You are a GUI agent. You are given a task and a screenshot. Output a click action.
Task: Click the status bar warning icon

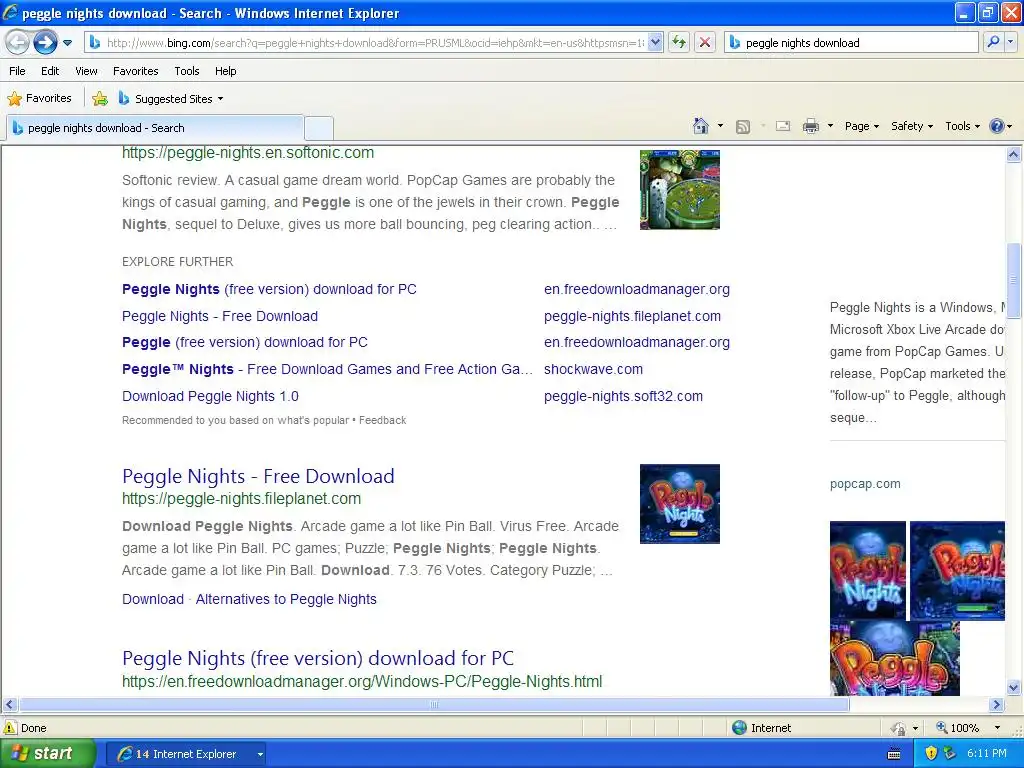(10, 728)
